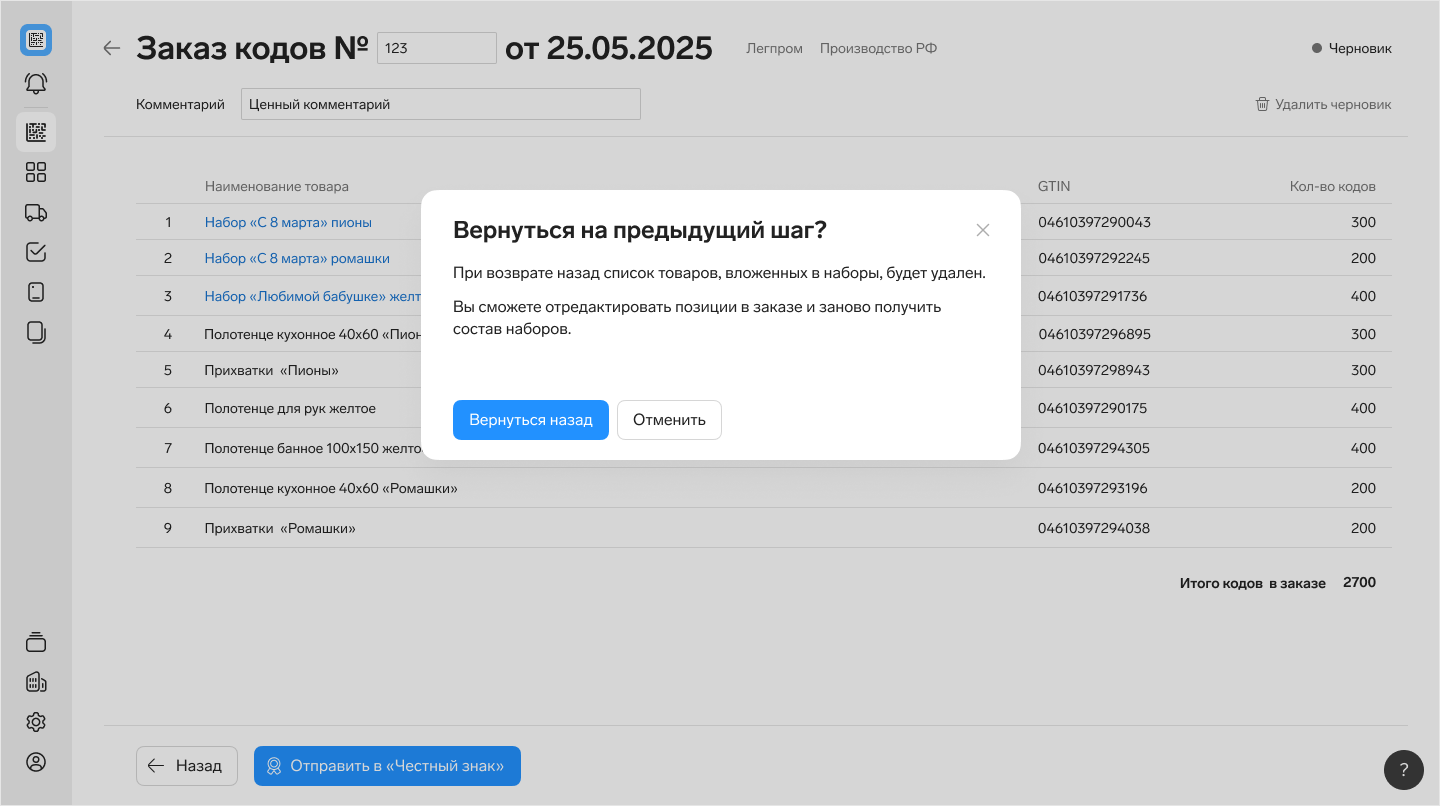Open the checkmark tasks icon in sidebar
Viewport: 1440px width, 806px height.
tap(36, 252)
